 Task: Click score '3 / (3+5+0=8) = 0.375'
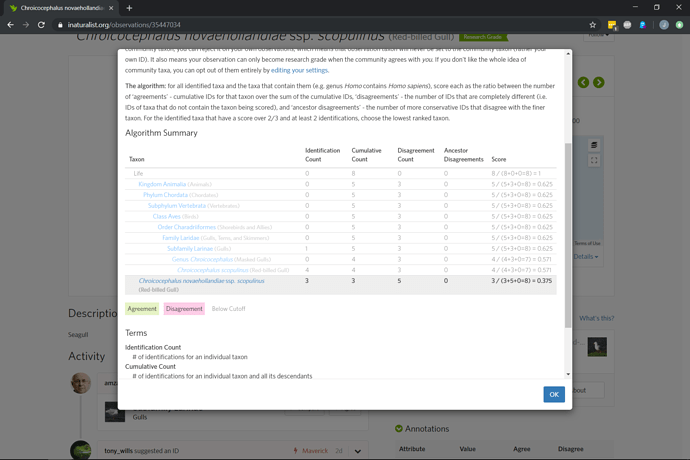pos(521,281)
